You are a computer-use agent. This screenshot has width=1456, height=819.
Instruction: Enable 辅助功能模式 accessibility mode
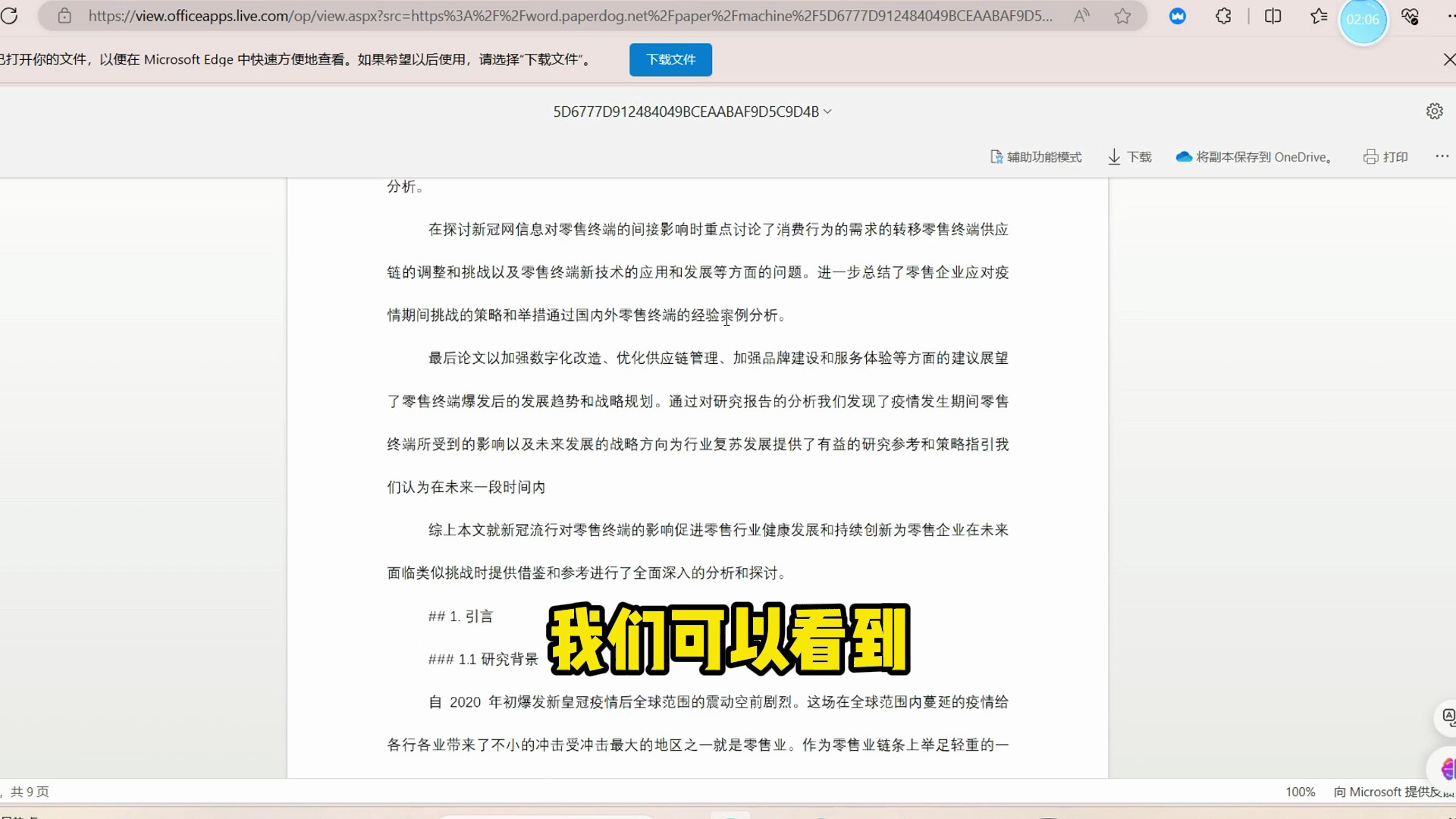(x=1036, y=157)
